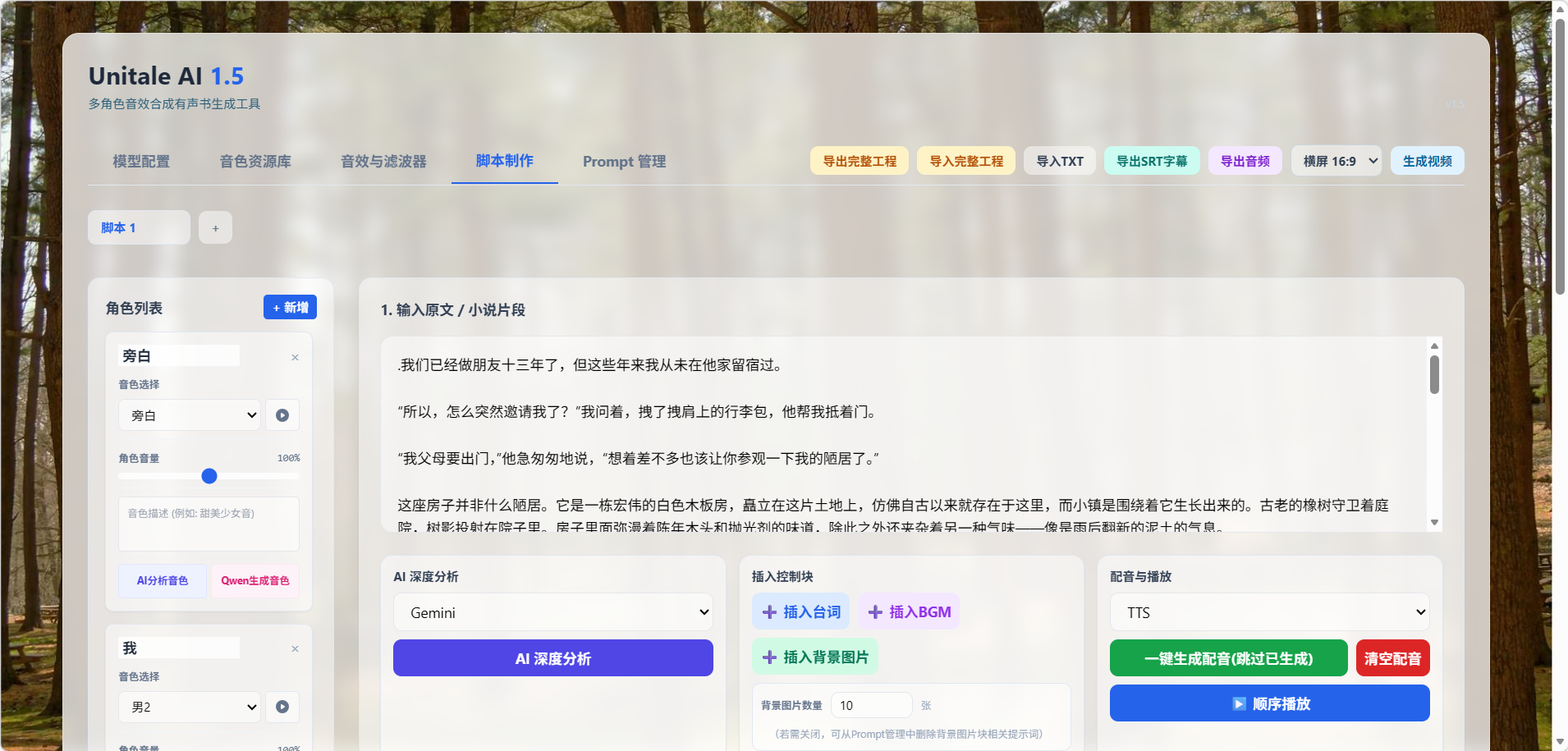This screenshot has height=751, width=1568.
Task: Switch to 音色资源库 tab
Action: 255,161
